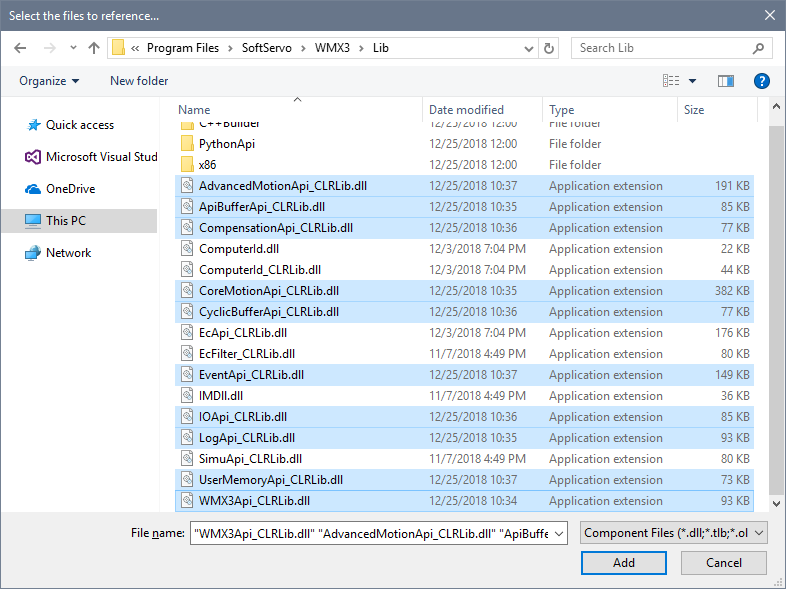Click the Cancel button
786x589 pixels.
pos(723,563)
